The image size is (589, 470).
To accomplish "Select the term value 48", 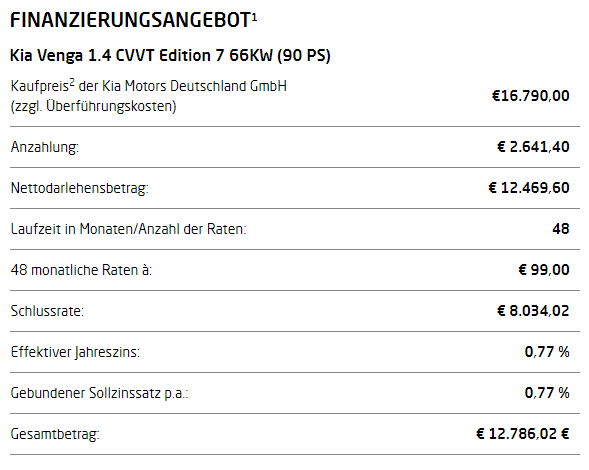I will tap(560, 229).
